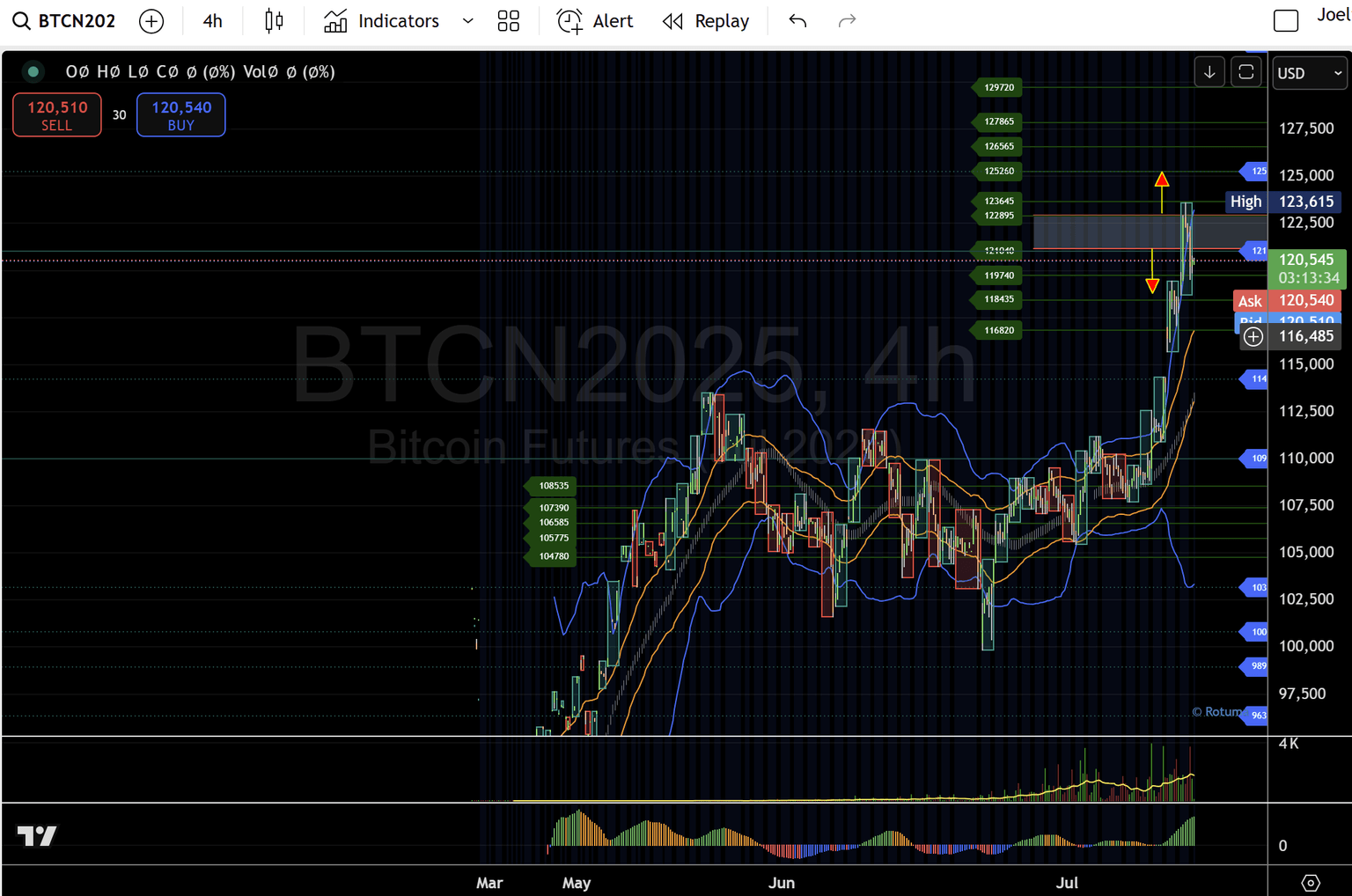Click the BUY 120,540 button
1352x896 pixels.
(x=180, y=114)
